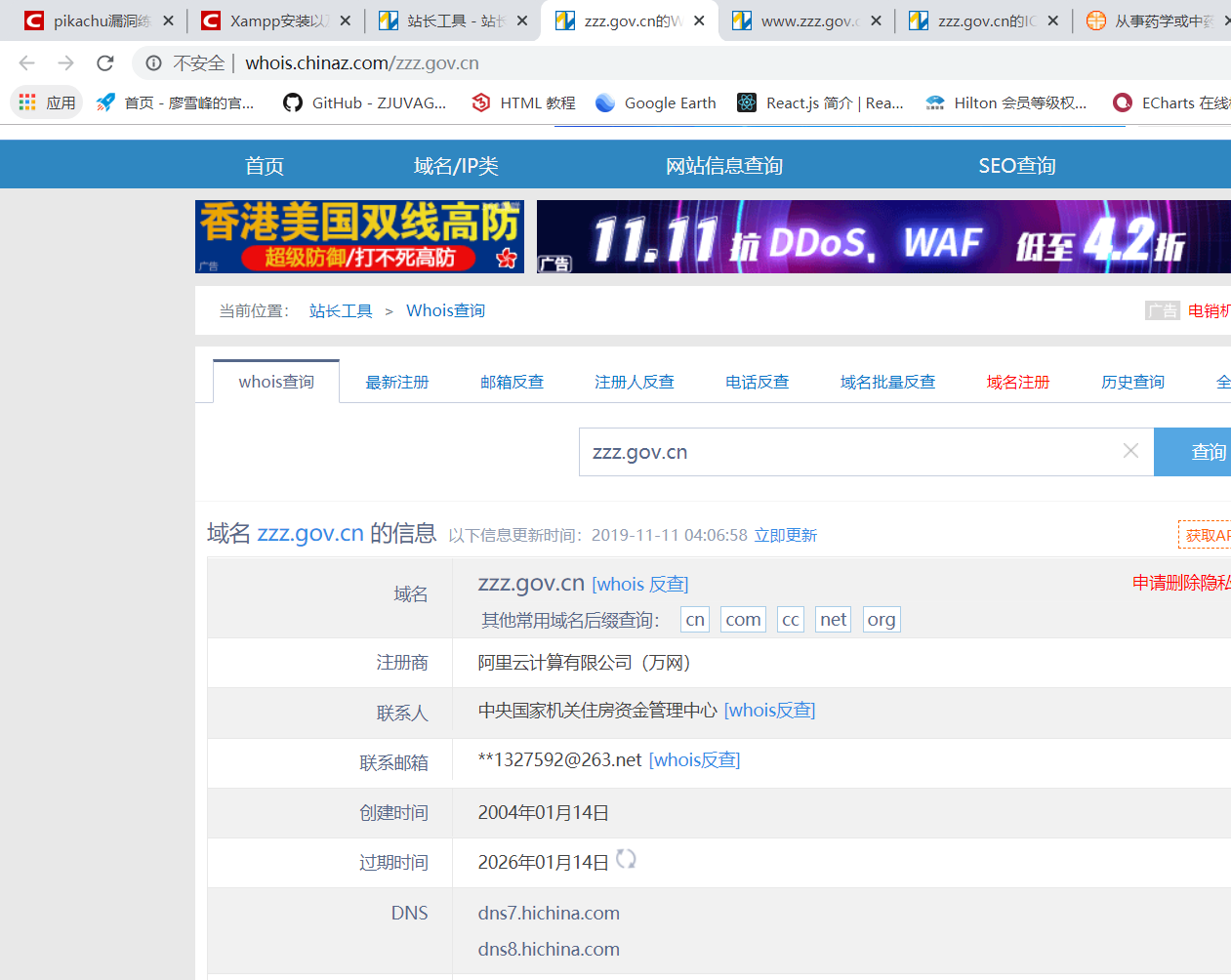Open [whois反查] link beside 联系人
Viewport: 1231px width, 980px height.
tap(769, 711)
